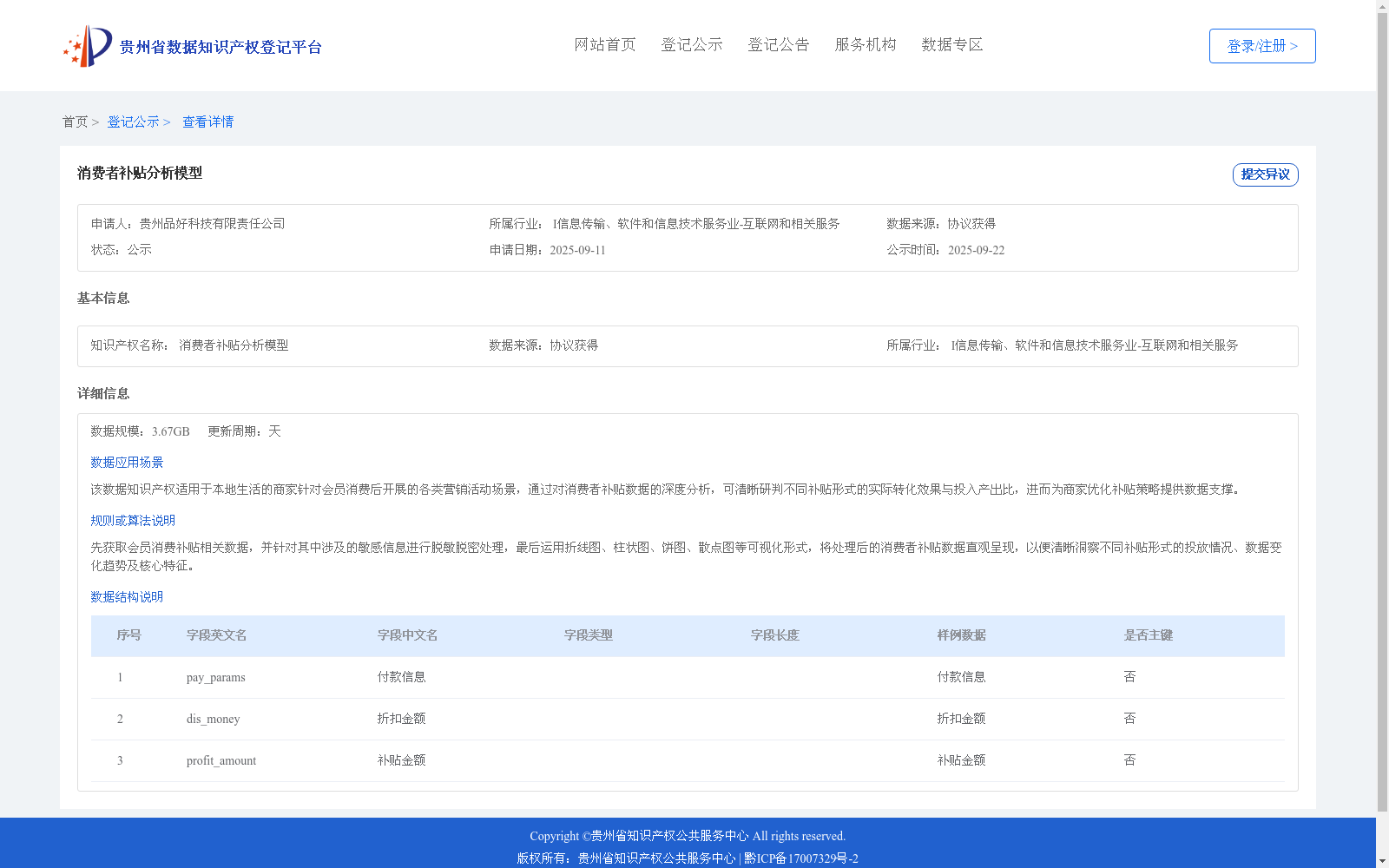
Task: Click the 规则或算法说明 heading
Action: [x=133, y=521]
